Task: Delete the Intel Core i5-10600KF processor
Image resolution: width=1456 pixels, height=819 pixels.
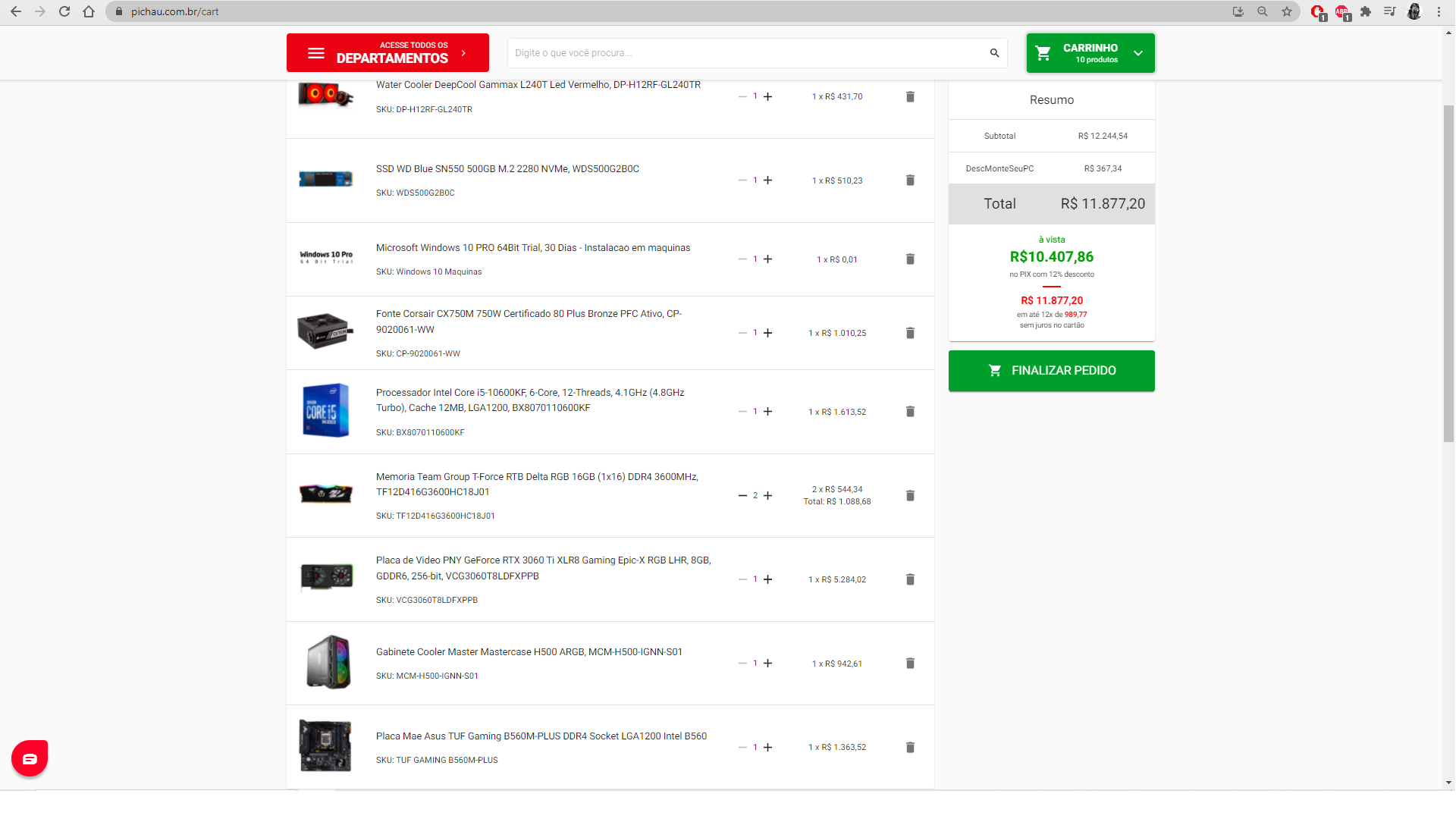Action: click(x=910, y=411)
